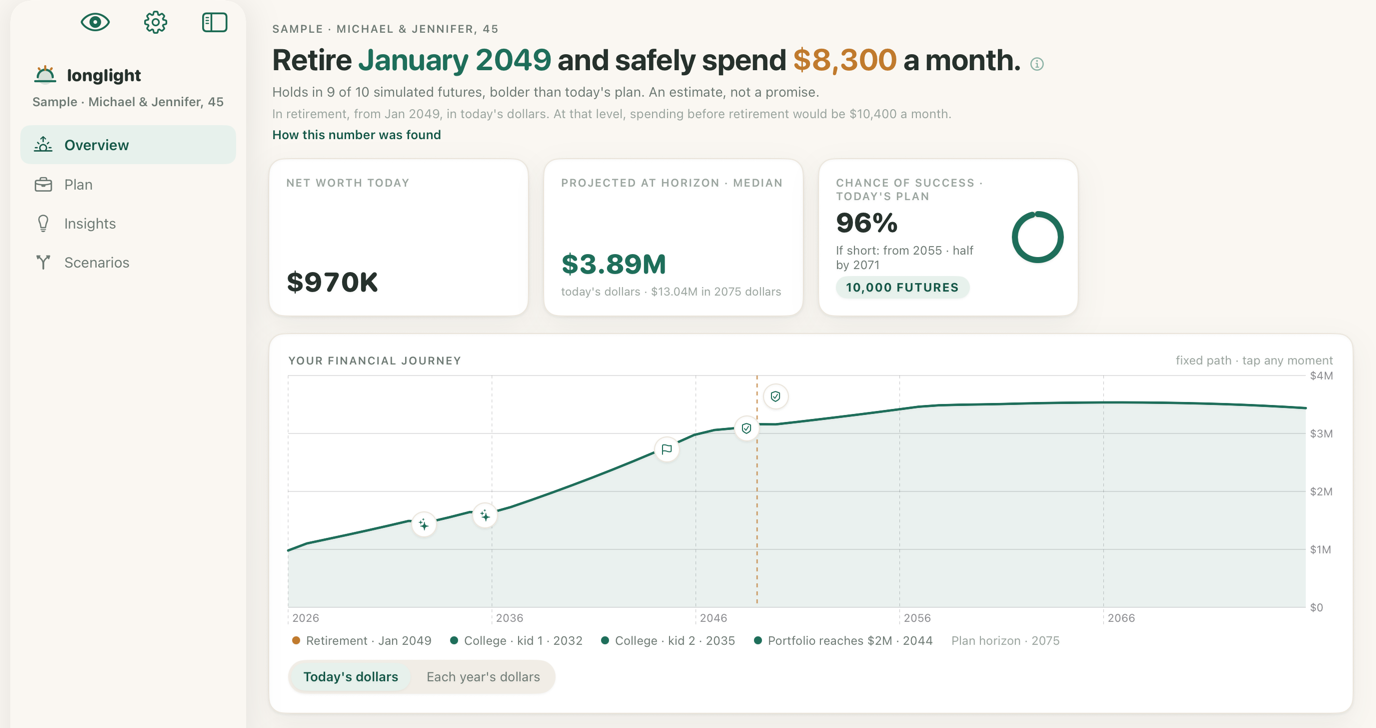This screenshot has width=1376, height=728.
Task: Click 'College · kid 1 · 2032' legend
Action: (516, 641)
